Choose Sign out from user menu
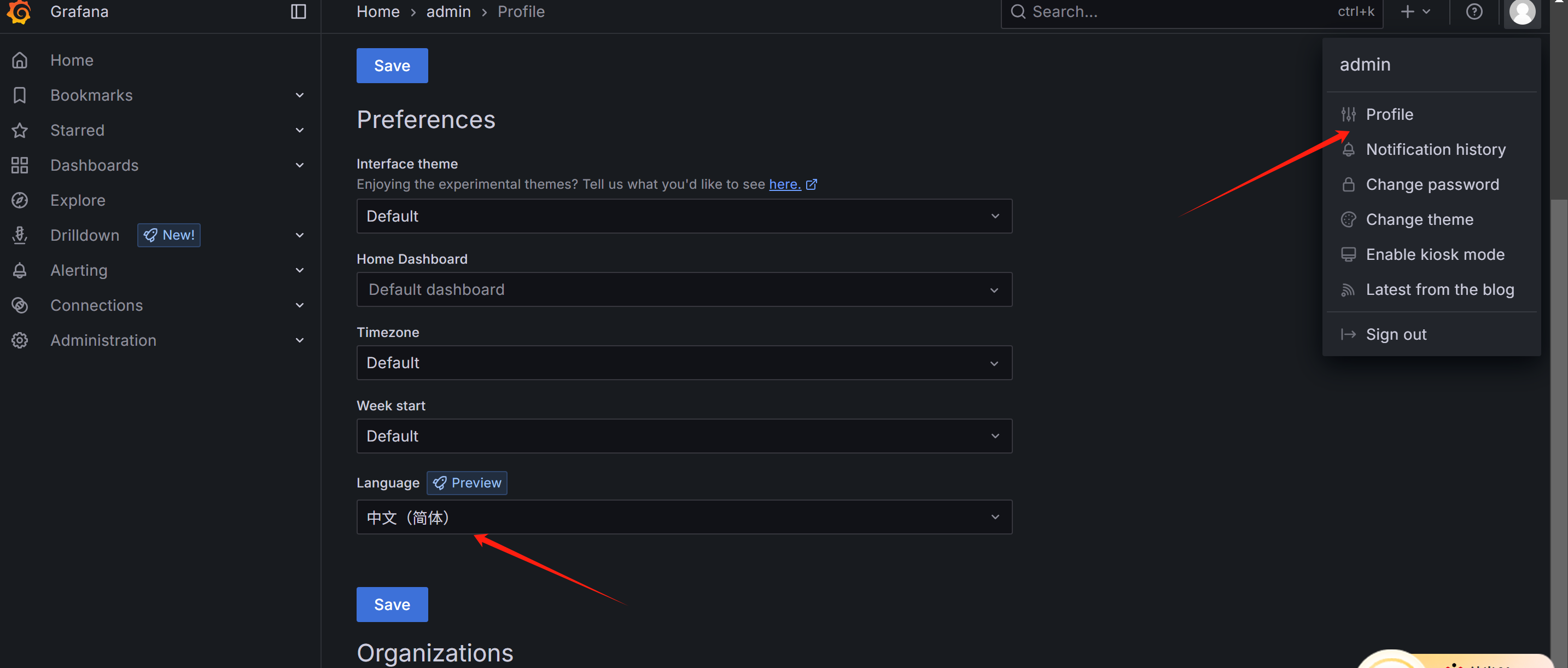 (1395, 334)
